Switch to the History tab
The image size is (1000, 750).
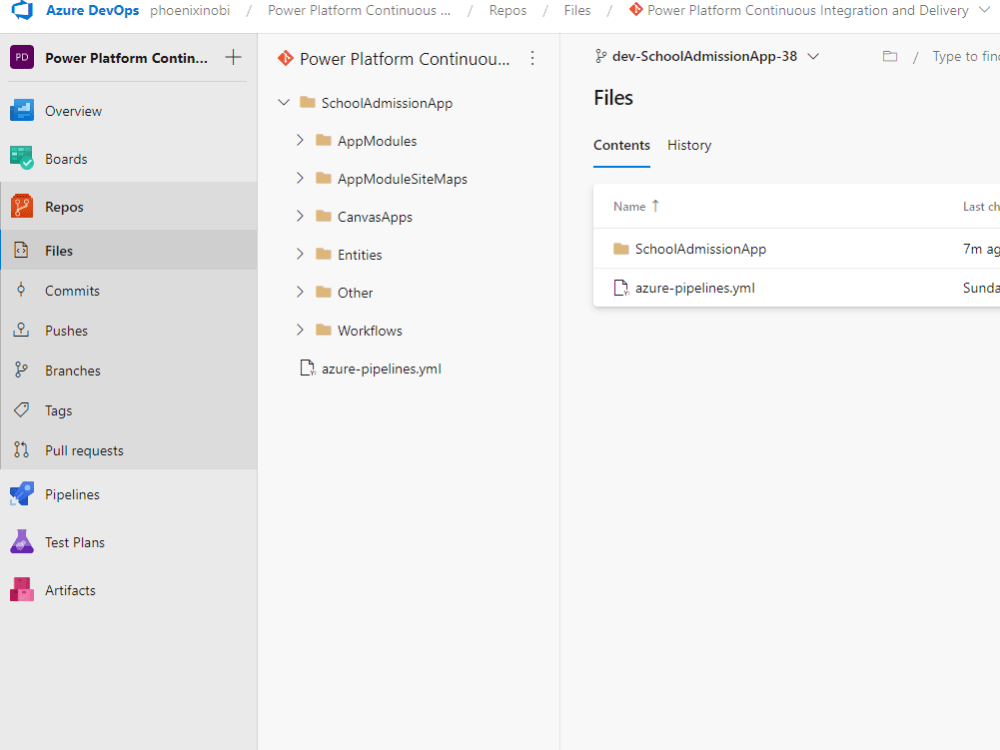click(x=689, y=145)
